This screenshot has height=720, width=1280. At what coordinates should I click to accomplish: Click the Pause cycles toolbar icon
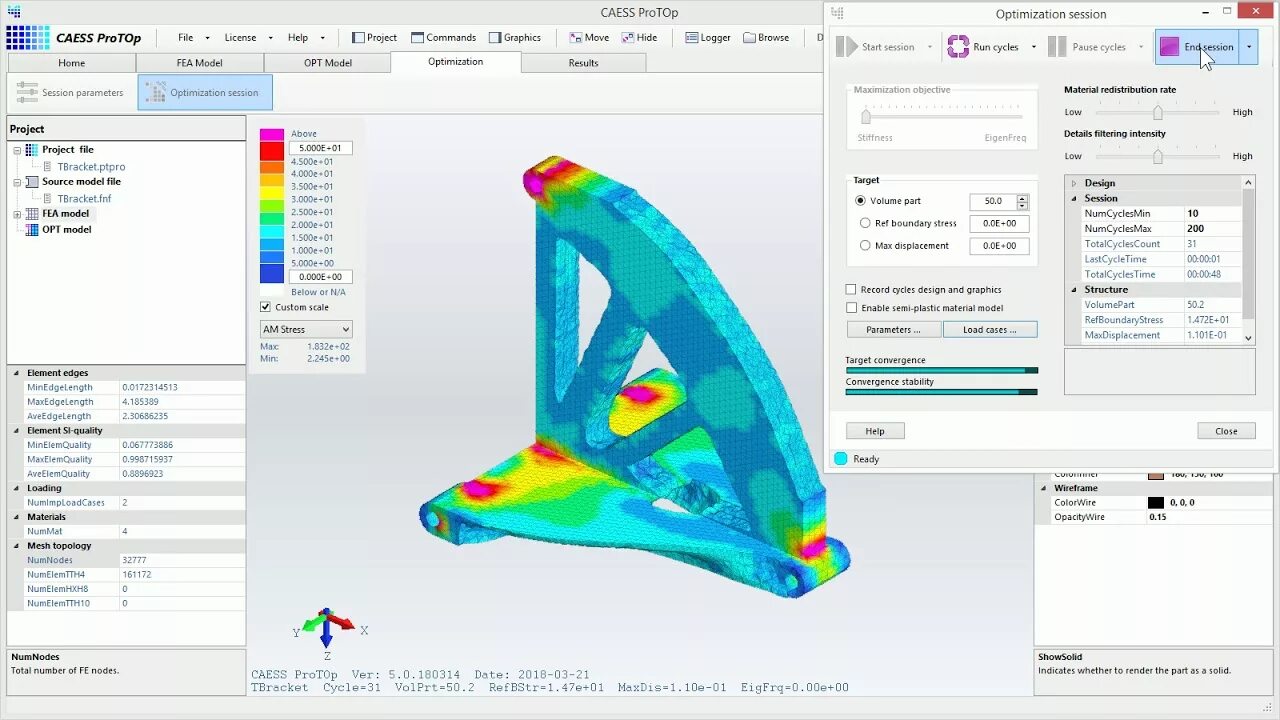[1057, 47]
